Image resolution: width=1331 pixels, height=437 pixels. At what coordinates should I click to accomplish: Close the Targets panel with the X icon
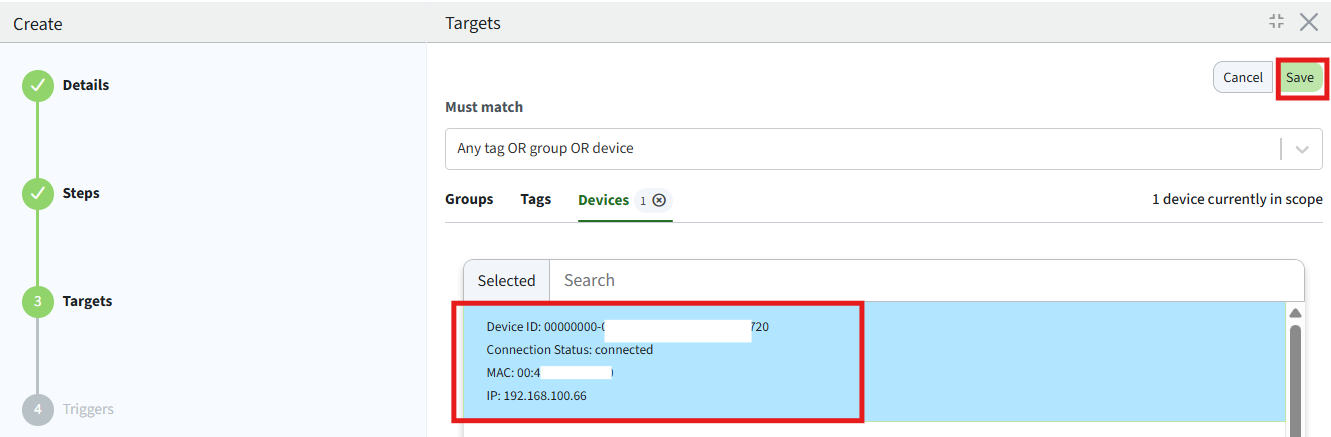click(1308, 22)
